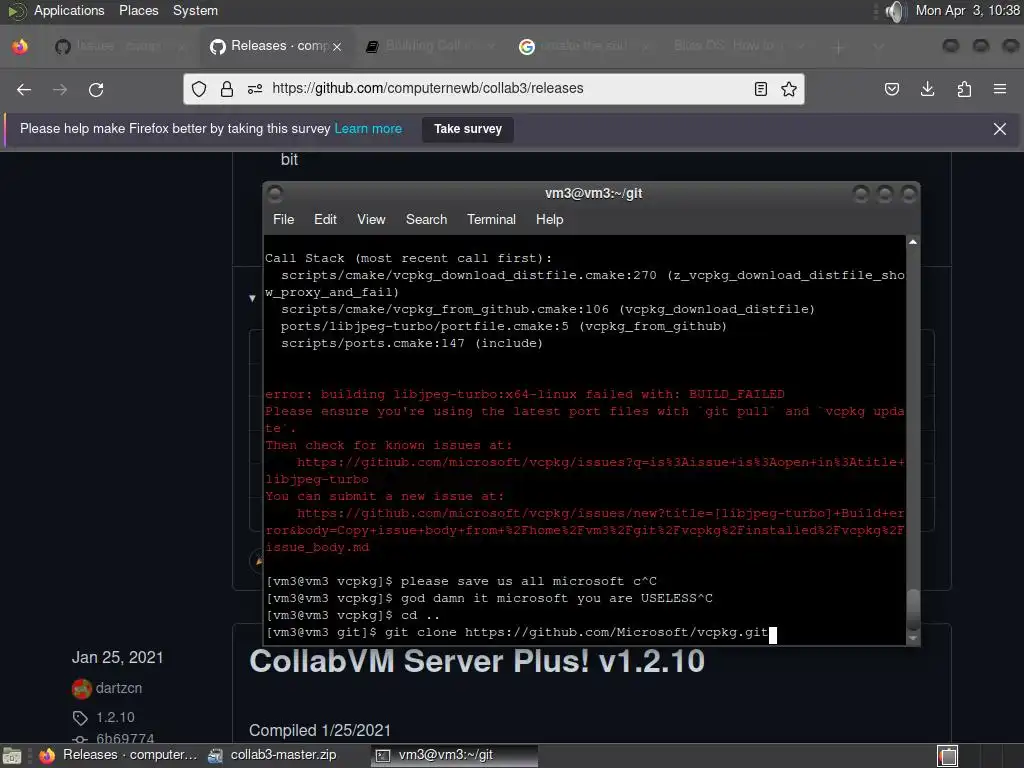
Task: Click the forward navigation arrow
Action: tap(60, 89)
